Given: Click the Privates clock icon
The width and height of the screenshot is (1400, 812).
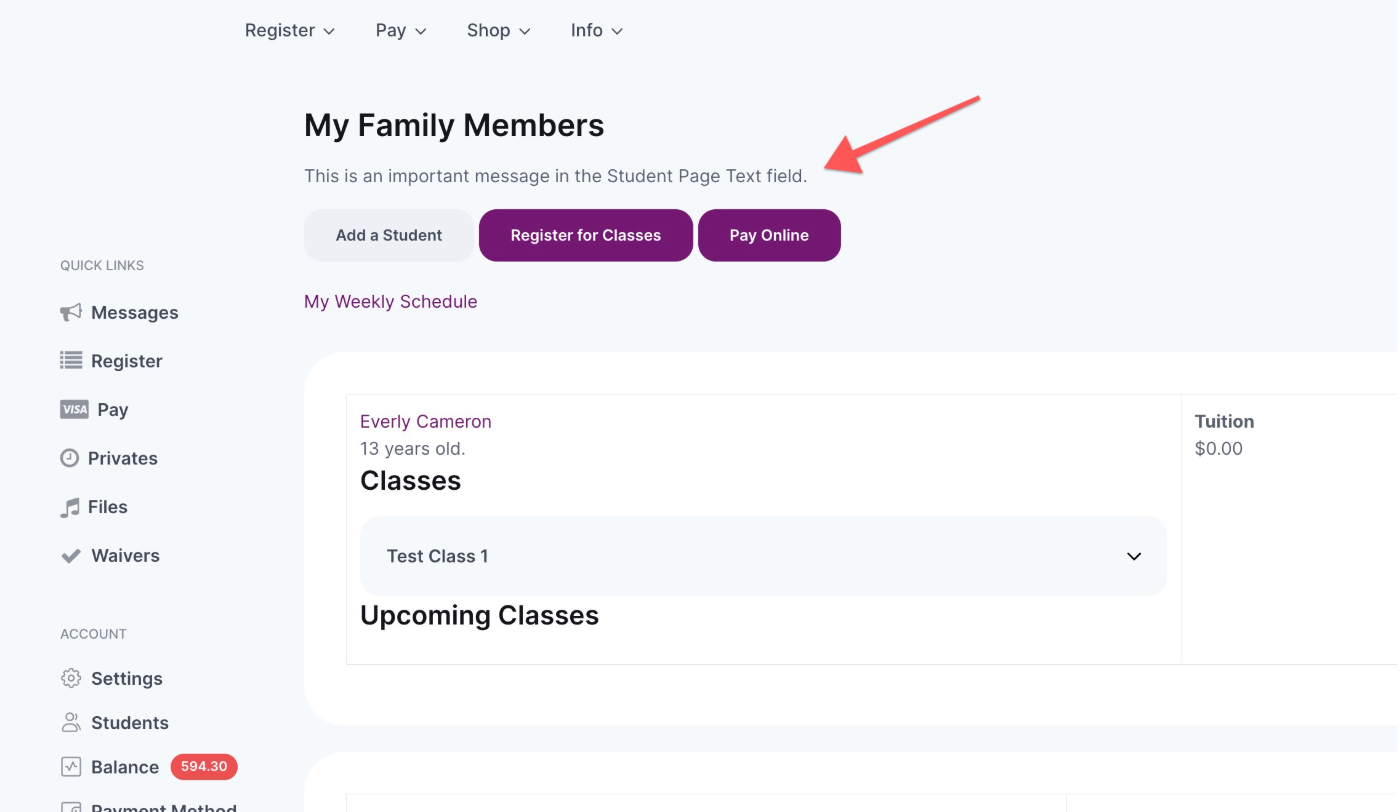Looking at the screenshot, I should point(69,458).
